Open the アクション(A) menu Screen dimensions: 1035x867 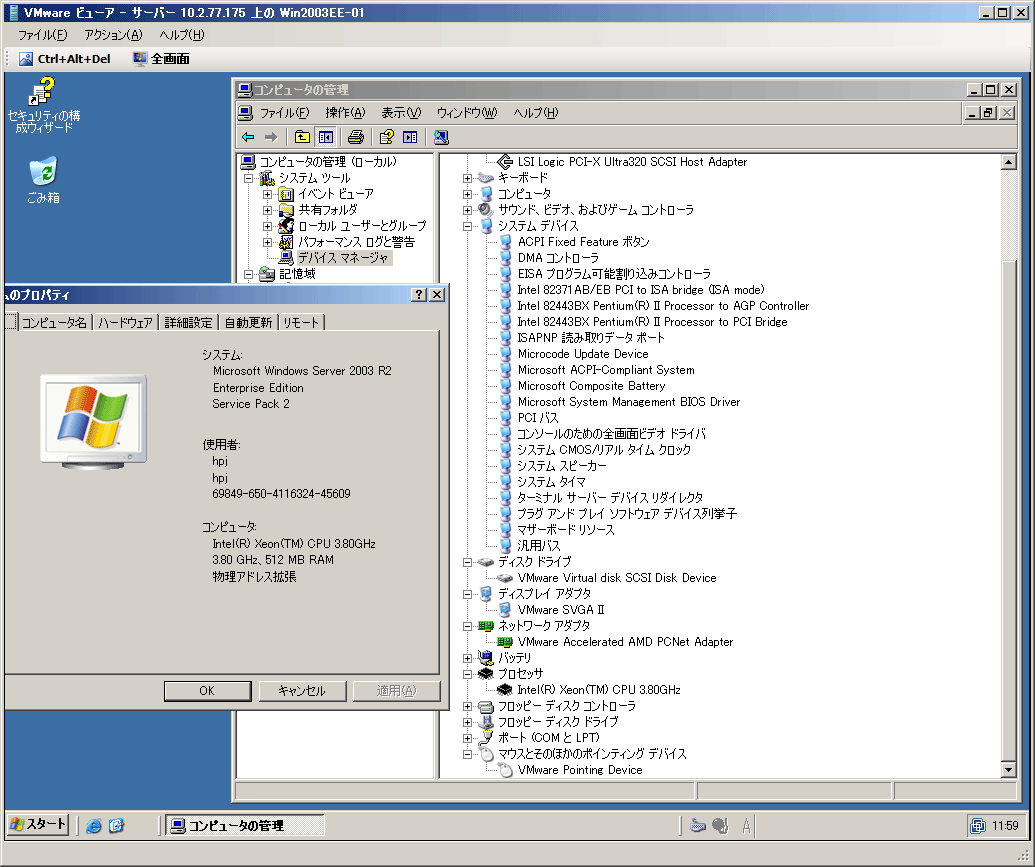tap(113, 35)
